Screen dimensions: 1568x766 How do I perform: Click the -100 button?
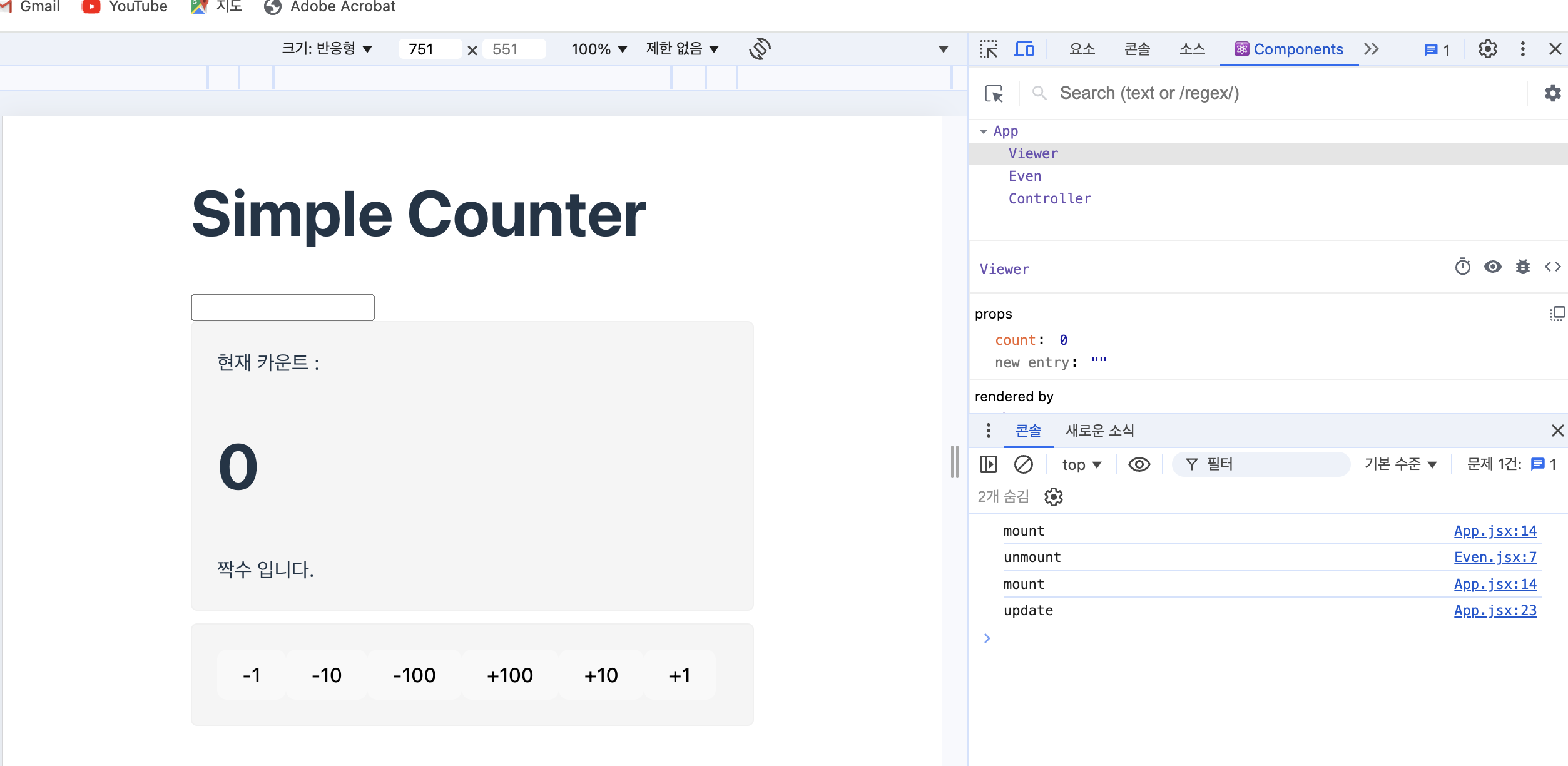[414, 675]
